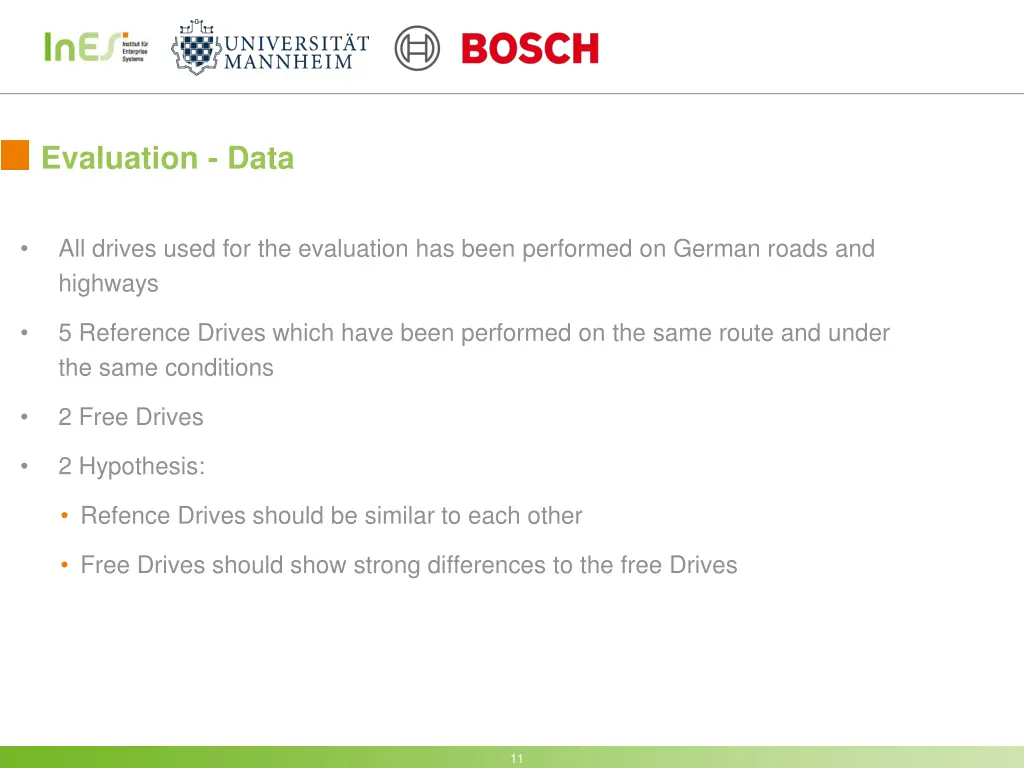
Task: Click the slide number 11 in the footer
Action: 516,759
